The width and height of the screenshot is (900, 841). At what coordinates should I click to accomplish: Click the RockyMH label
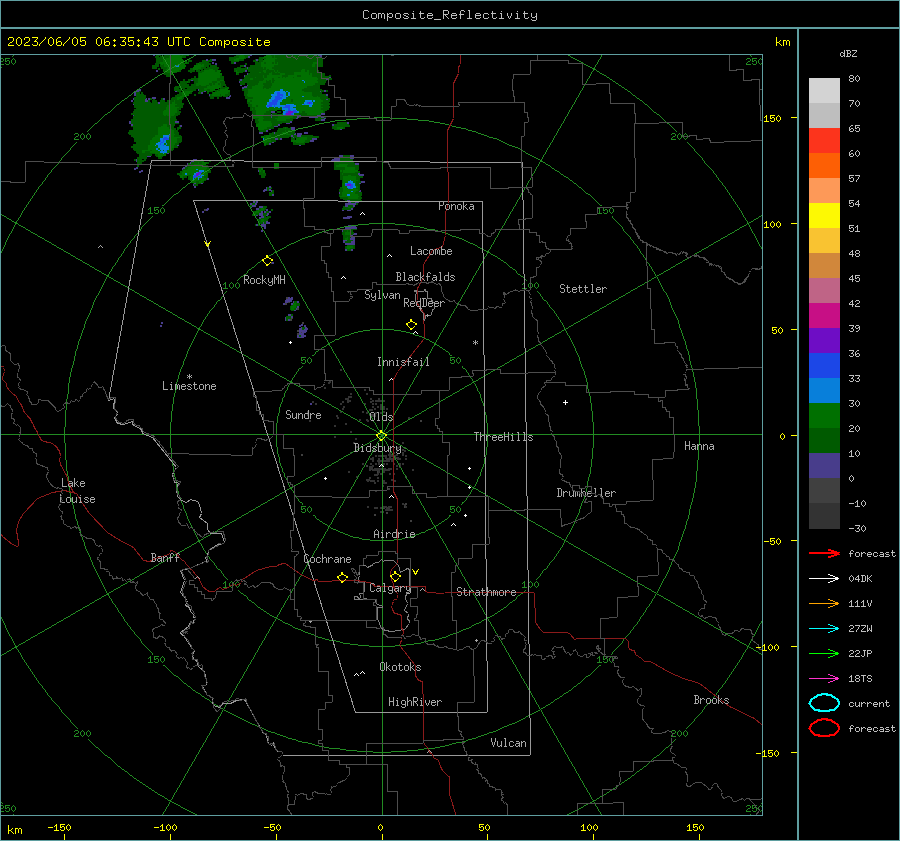tap(264, 280)
